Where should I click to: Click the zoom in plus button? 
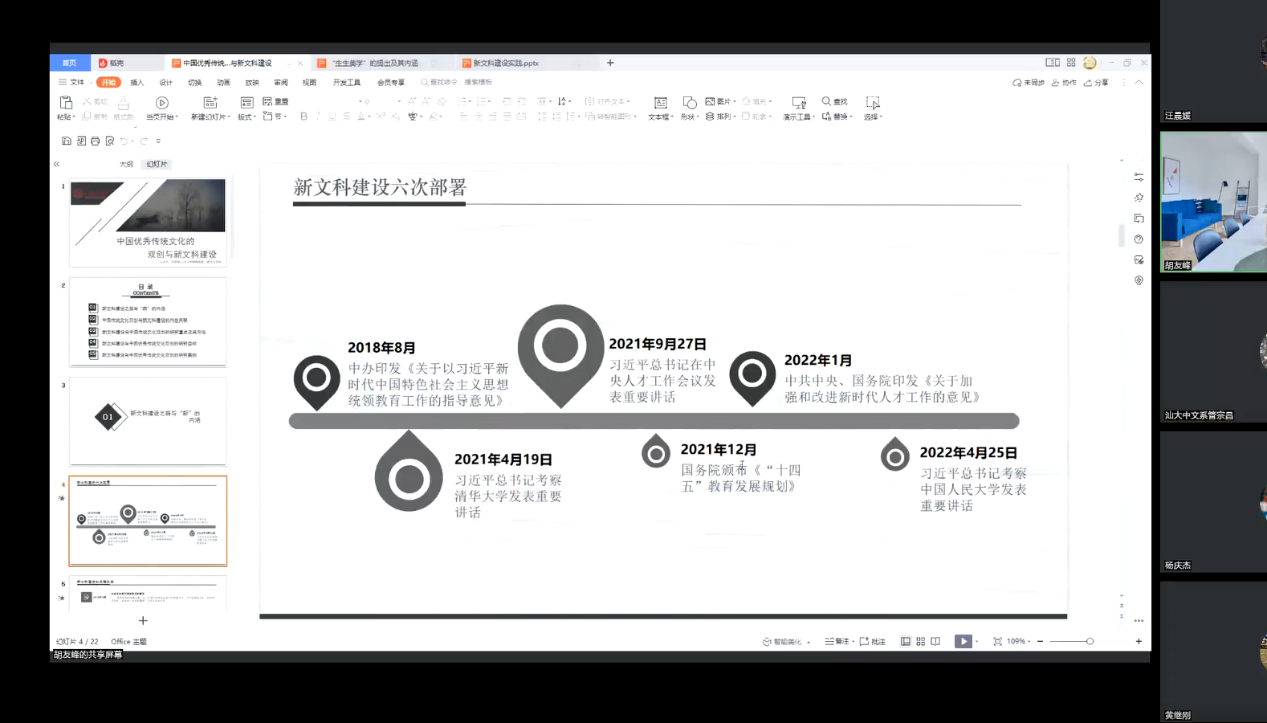[x=1139, y=641]
